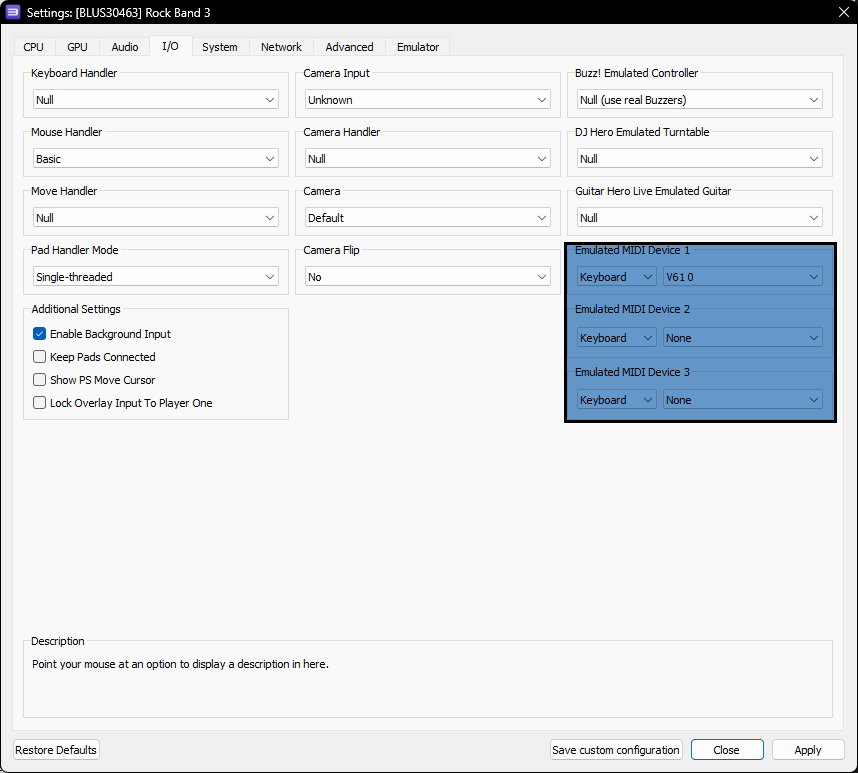Open the Camera dropdown set to Default
858x773 pixels.
(x=427, y=218)
